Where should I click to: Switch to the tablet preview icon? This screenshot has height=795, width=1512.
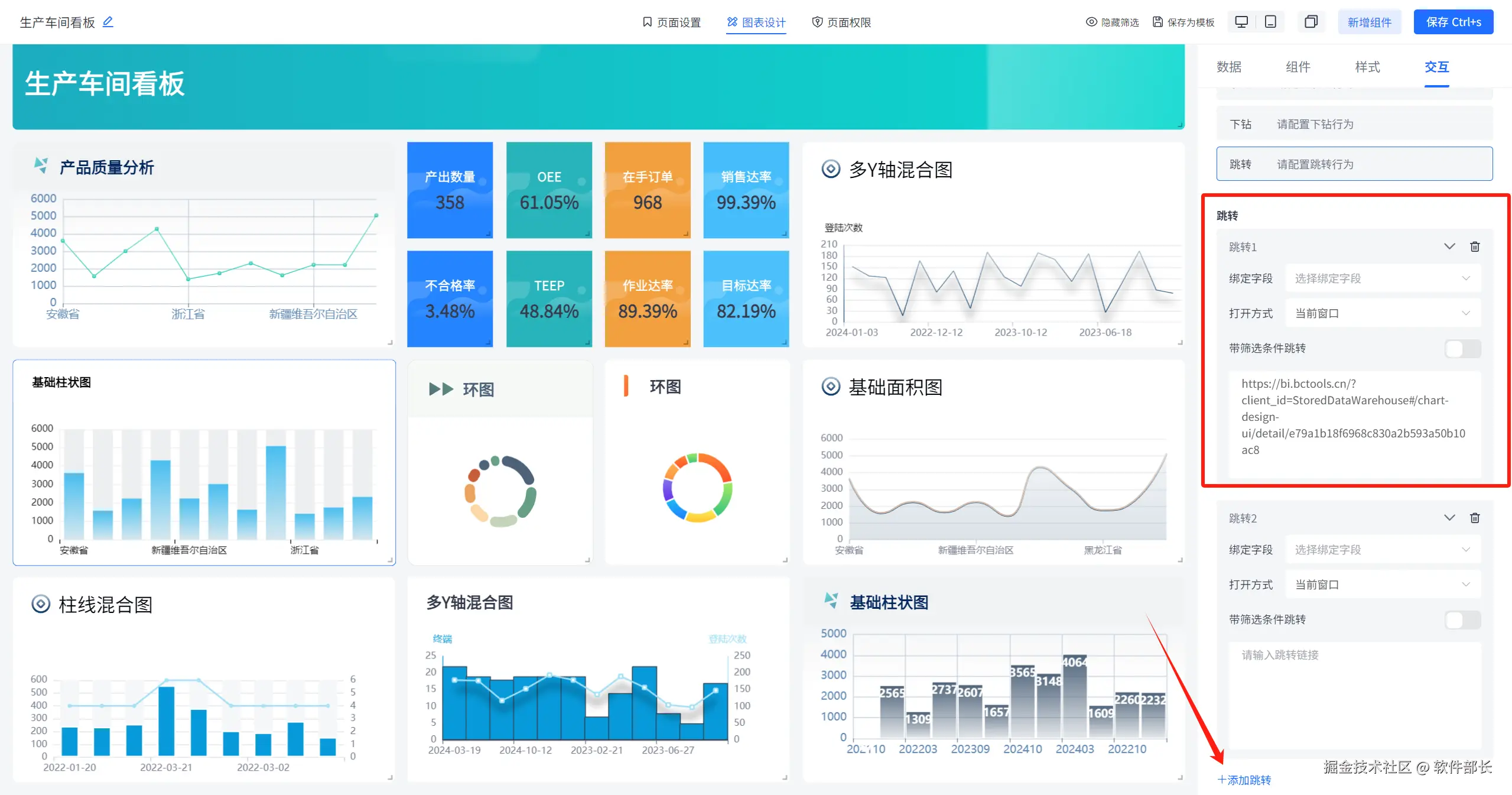tap(1270, 22)
